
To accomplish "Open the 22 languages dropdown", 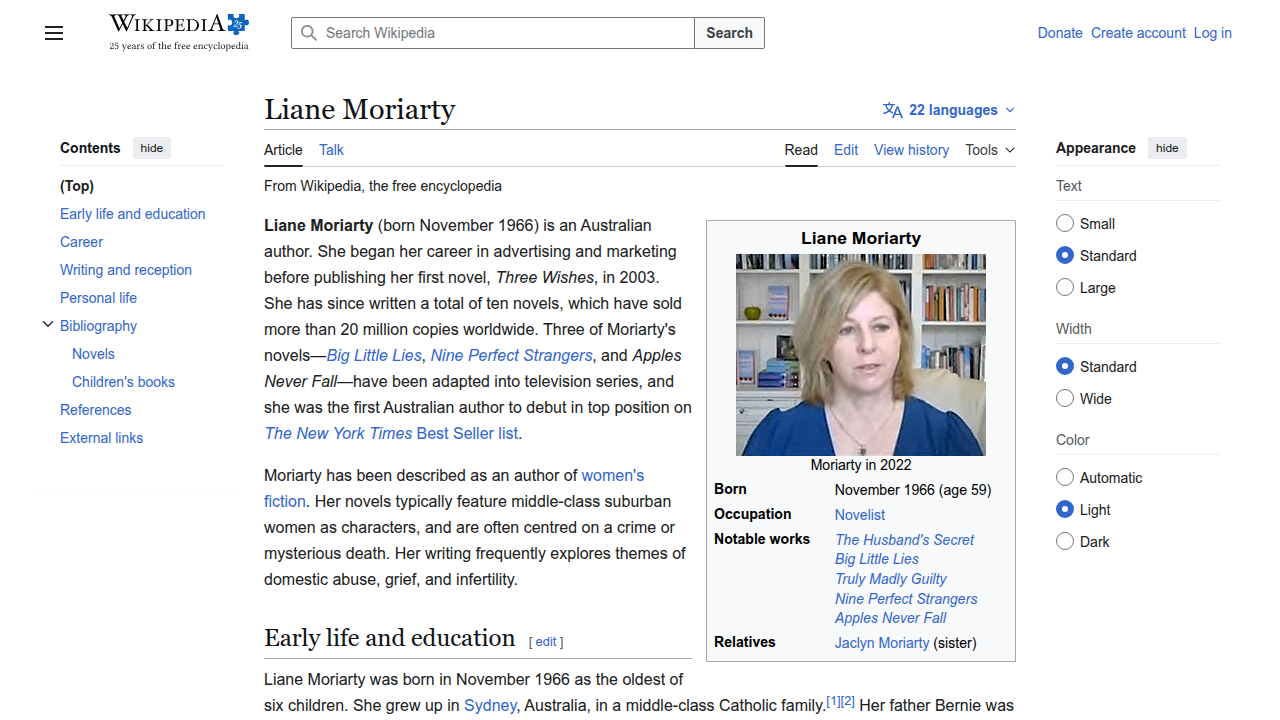I will [x=949, y=110].
